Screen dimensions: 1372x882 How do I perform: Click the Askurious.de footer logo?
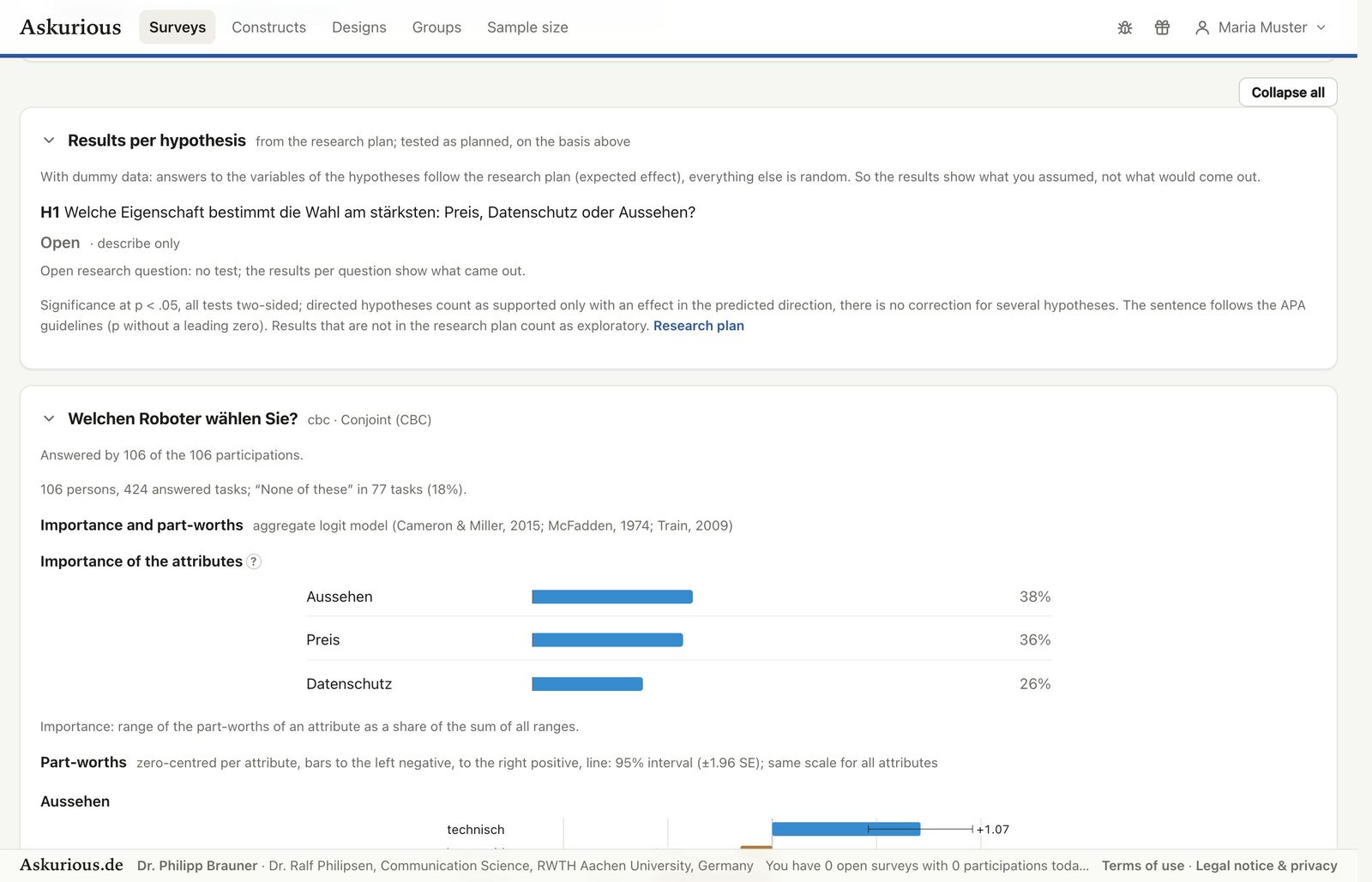(x=71, y=865)
